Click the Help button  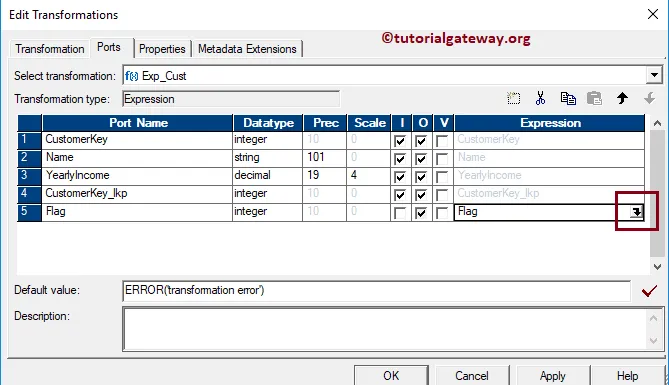tap(627, 375)
